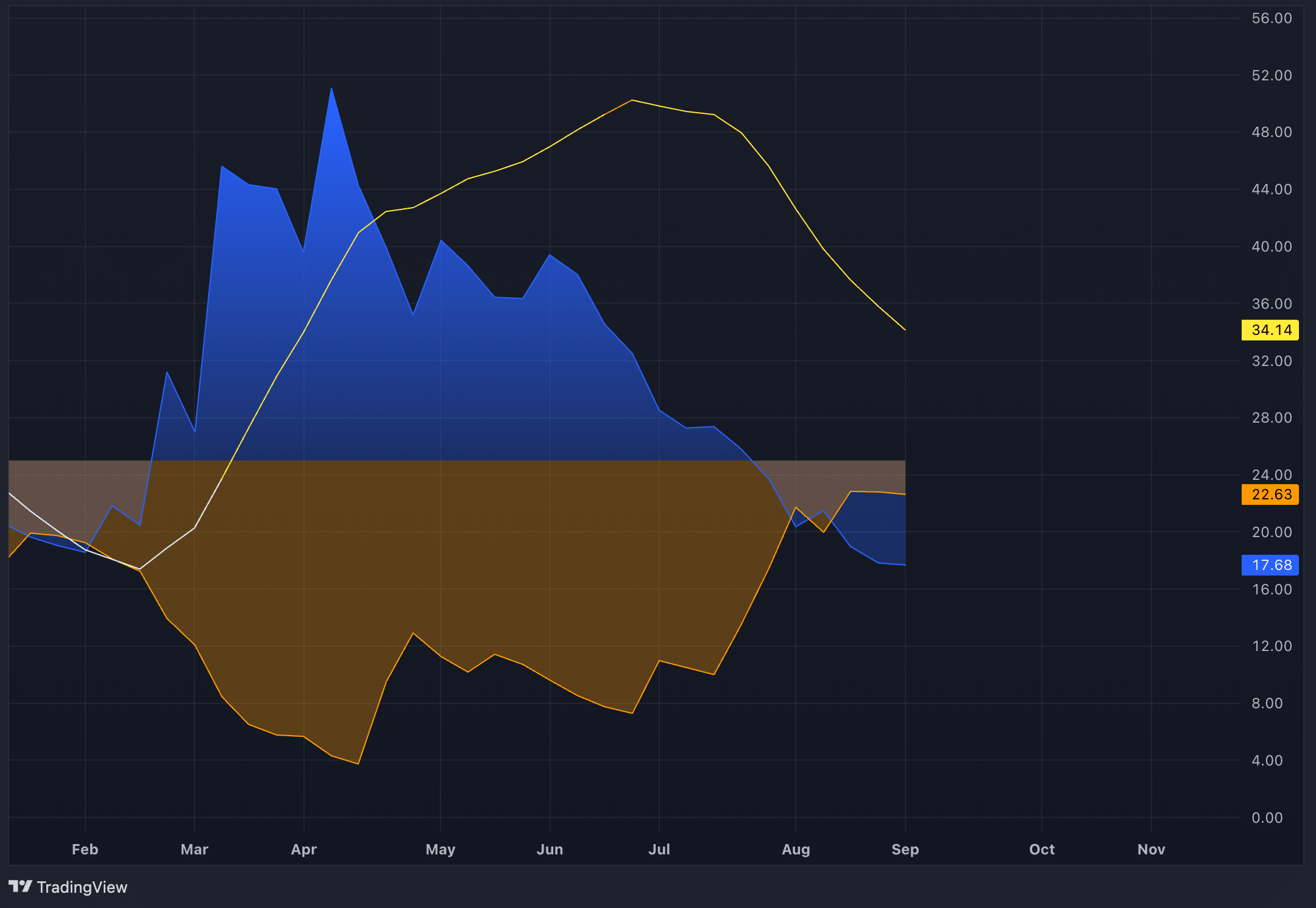Click the 32.00 price scale value
Image resolution: width=1316 pixels, height=908 pixels.
(x=1272, y=361)
